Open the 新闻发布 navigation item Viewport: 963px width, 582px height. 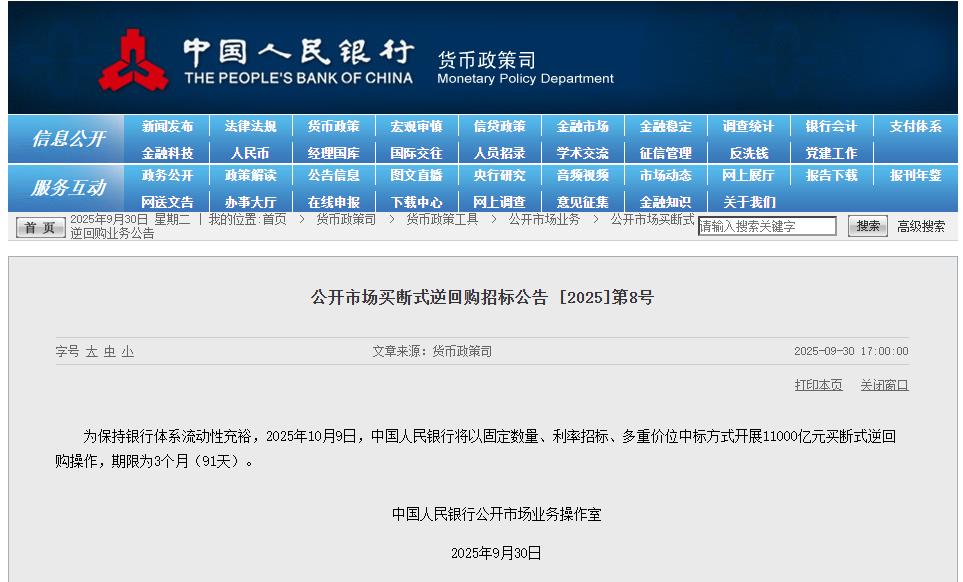[168, 125]
